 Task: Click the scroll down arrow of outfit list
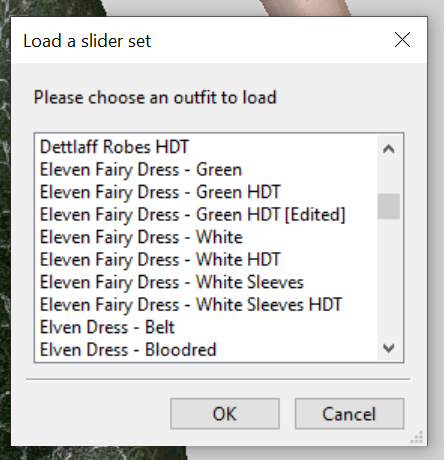pos(389,348)
